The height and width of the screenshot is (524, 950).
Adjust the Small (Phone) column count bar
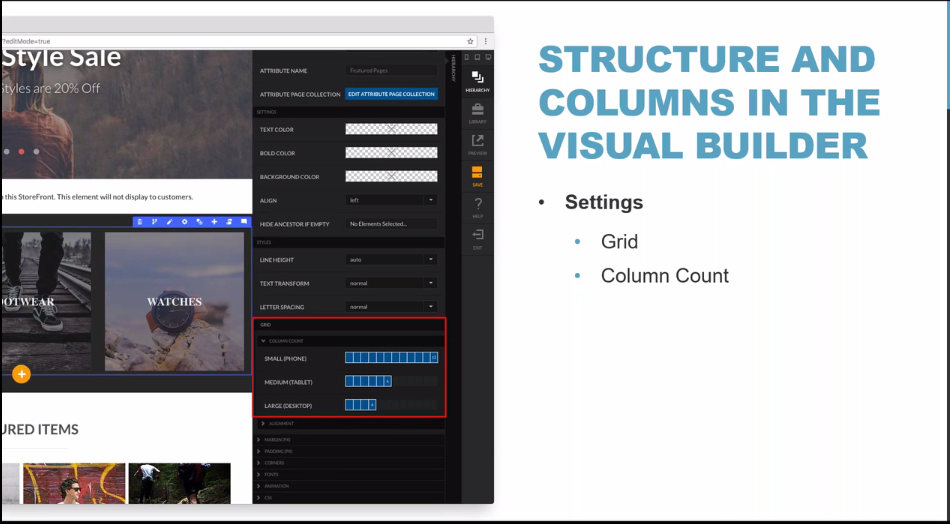(x=391, y=358)
